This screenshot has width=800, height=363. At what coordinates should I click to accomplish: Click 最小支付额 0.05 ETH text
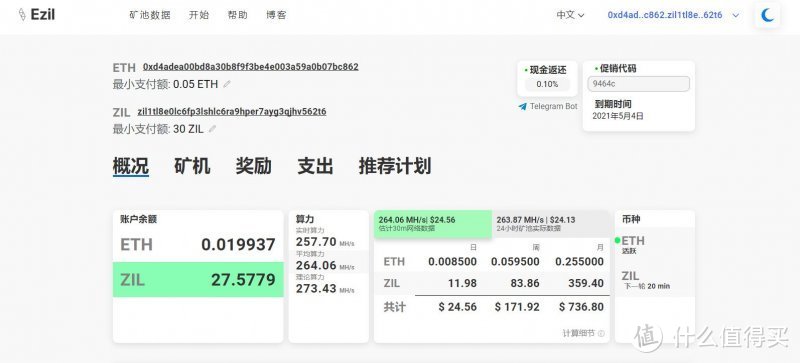pos(165,84)
